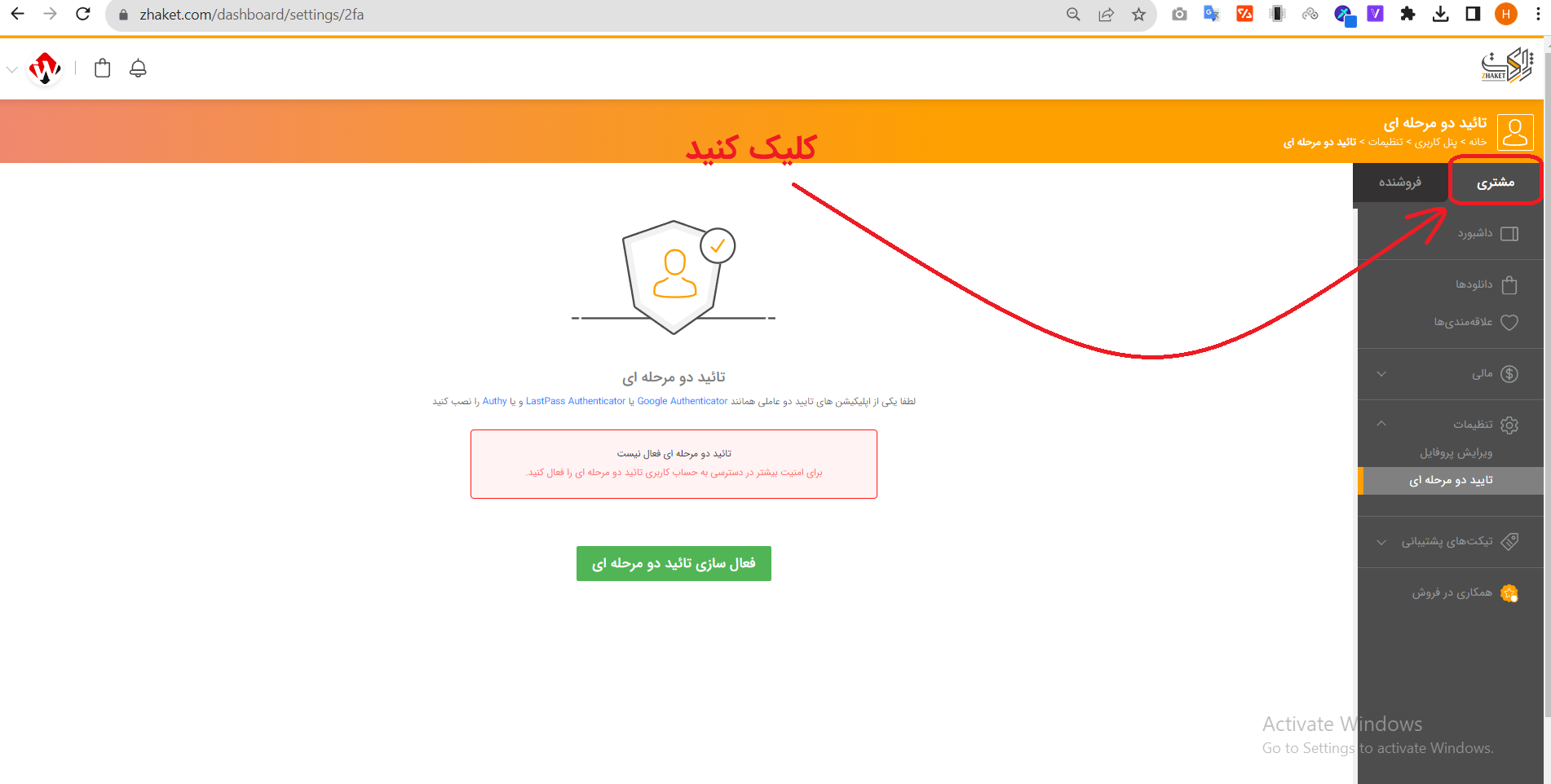The width and height of the screenshot is (1551, 784).
Task: Click فعال سازی تائید دو مرحله ای button
Action: tap(674, 563)
